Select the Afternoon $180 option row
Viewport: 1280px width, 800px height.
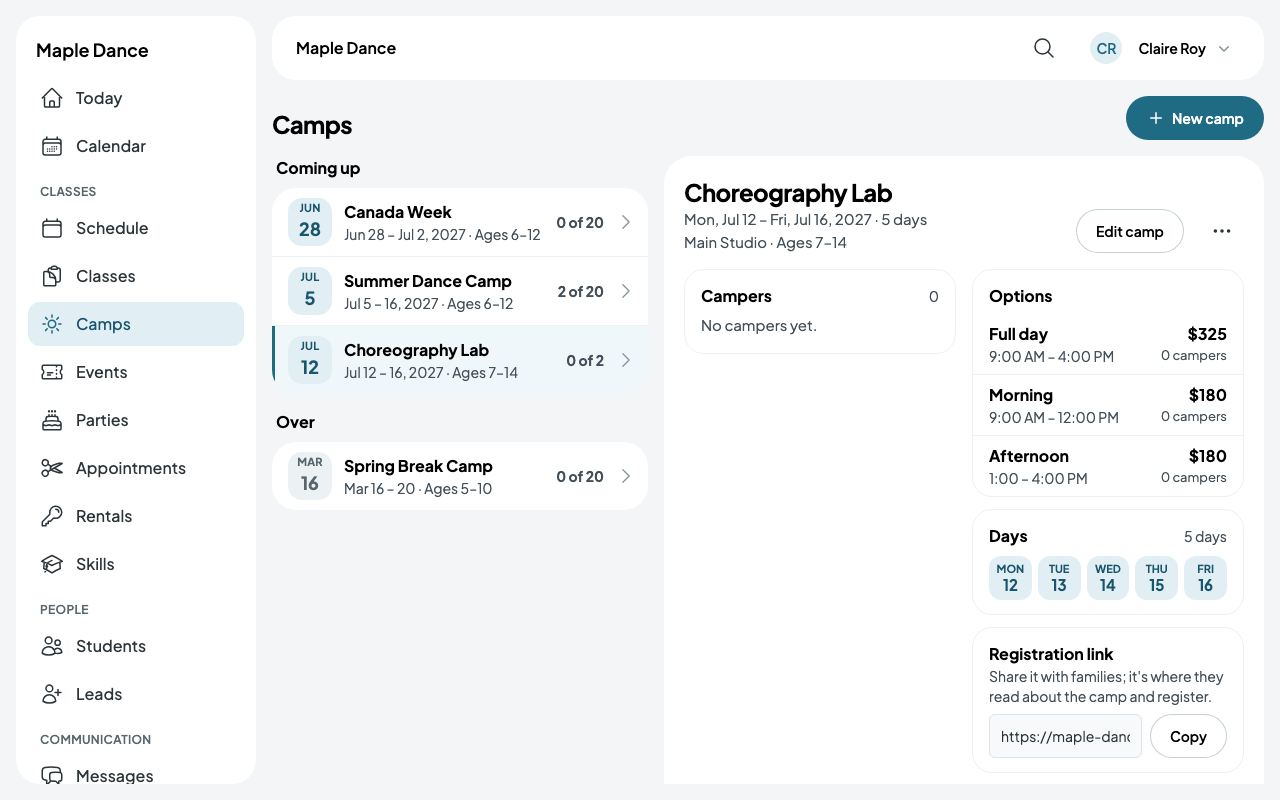click(1108, 466)
